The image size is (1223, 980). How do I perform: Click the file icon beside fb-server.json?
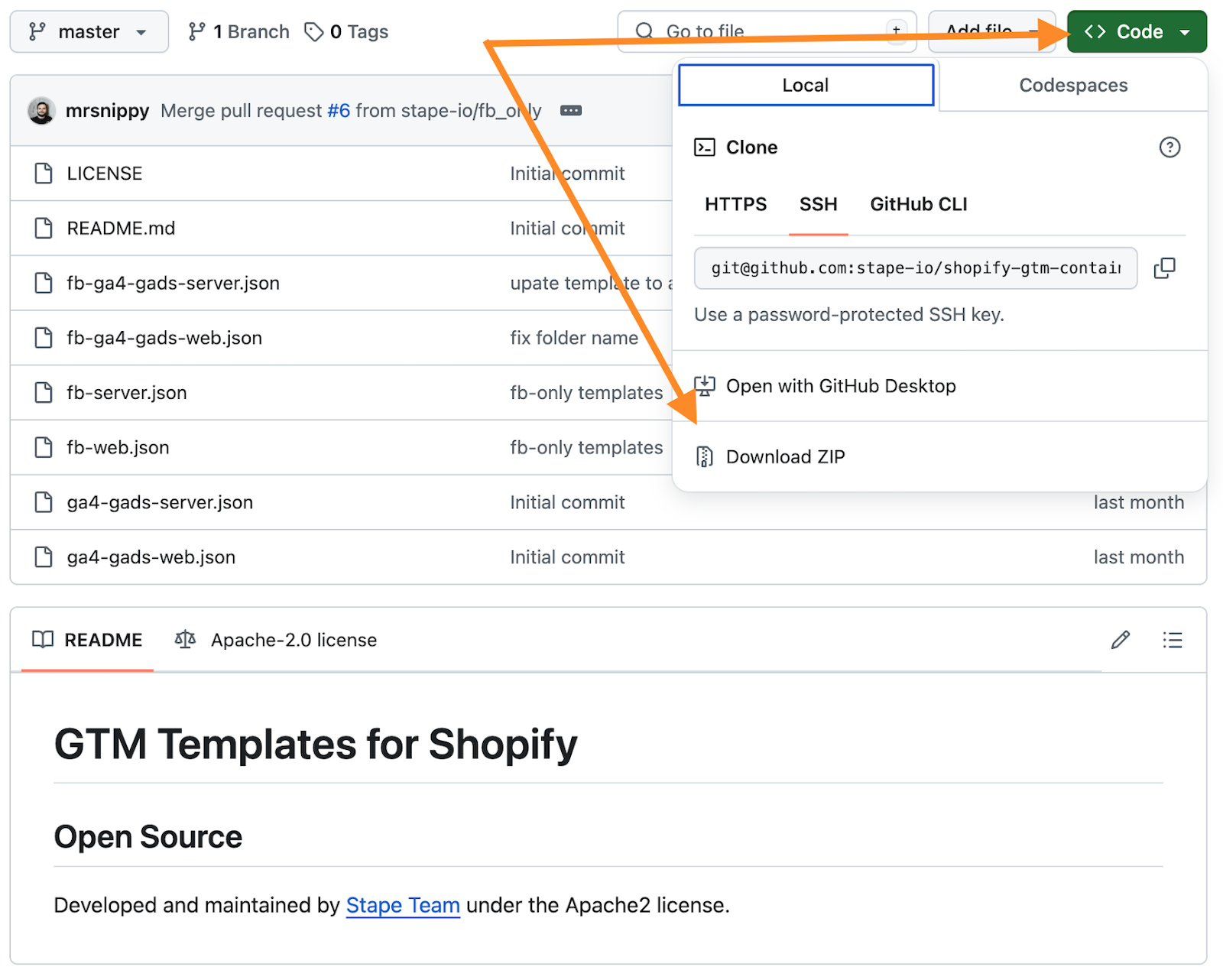[x=44, y=393]
